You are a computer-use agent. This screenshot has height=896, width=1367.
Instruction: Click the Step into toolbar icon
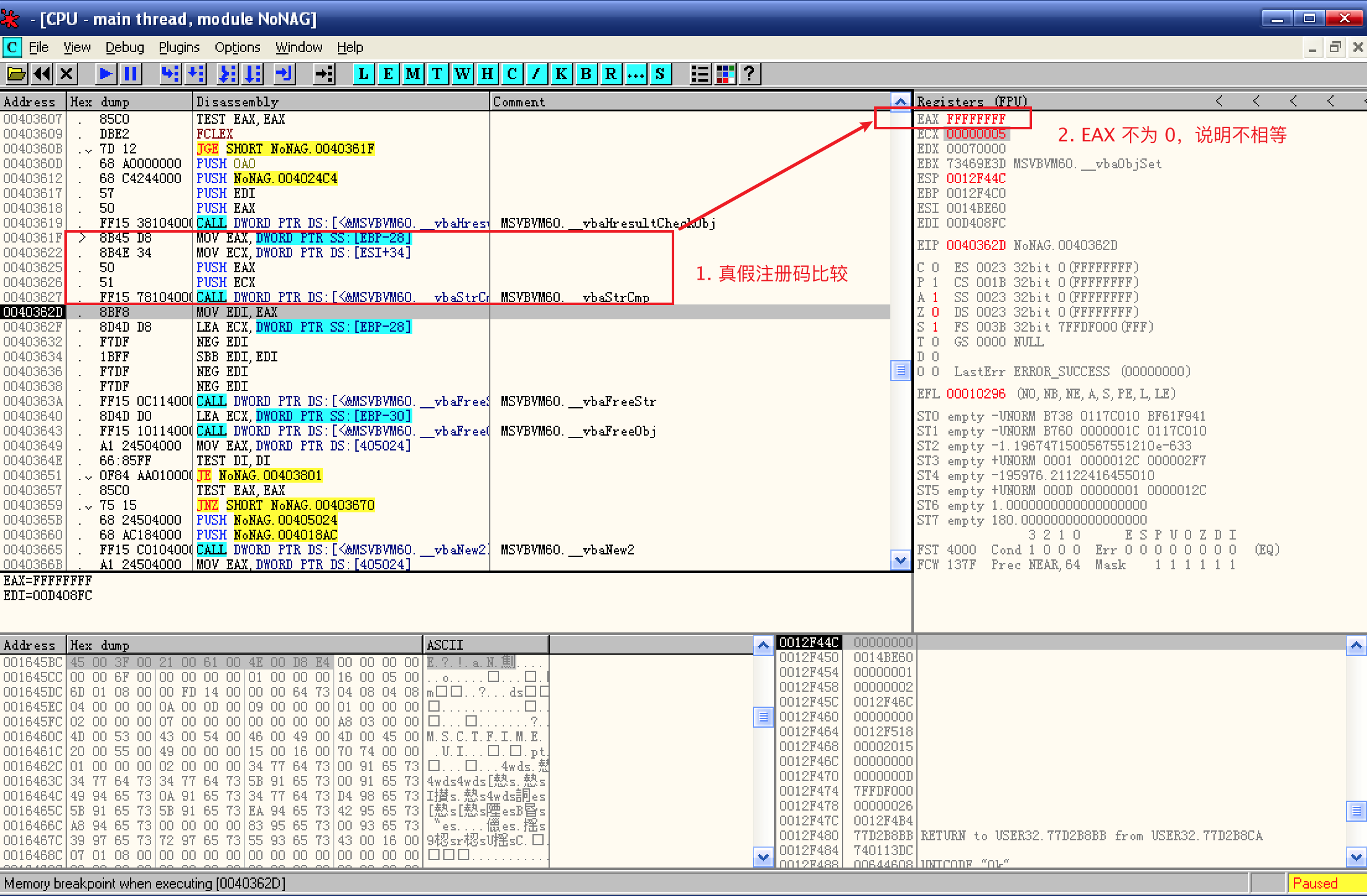(x=169, y=74)
